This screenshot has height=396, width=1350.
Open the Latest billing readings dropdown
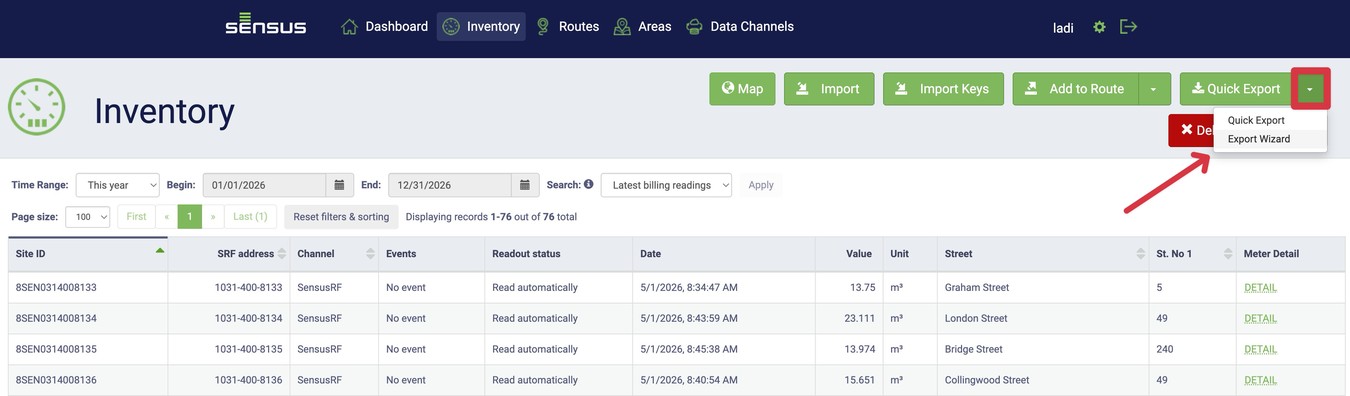[x=666, y=185]
